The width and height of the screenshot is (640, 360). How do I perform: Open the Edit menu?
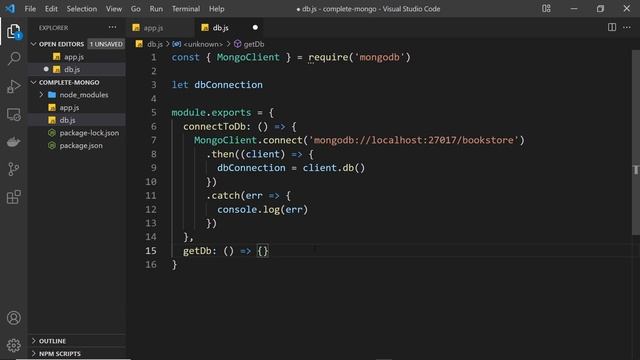(51, 9)
